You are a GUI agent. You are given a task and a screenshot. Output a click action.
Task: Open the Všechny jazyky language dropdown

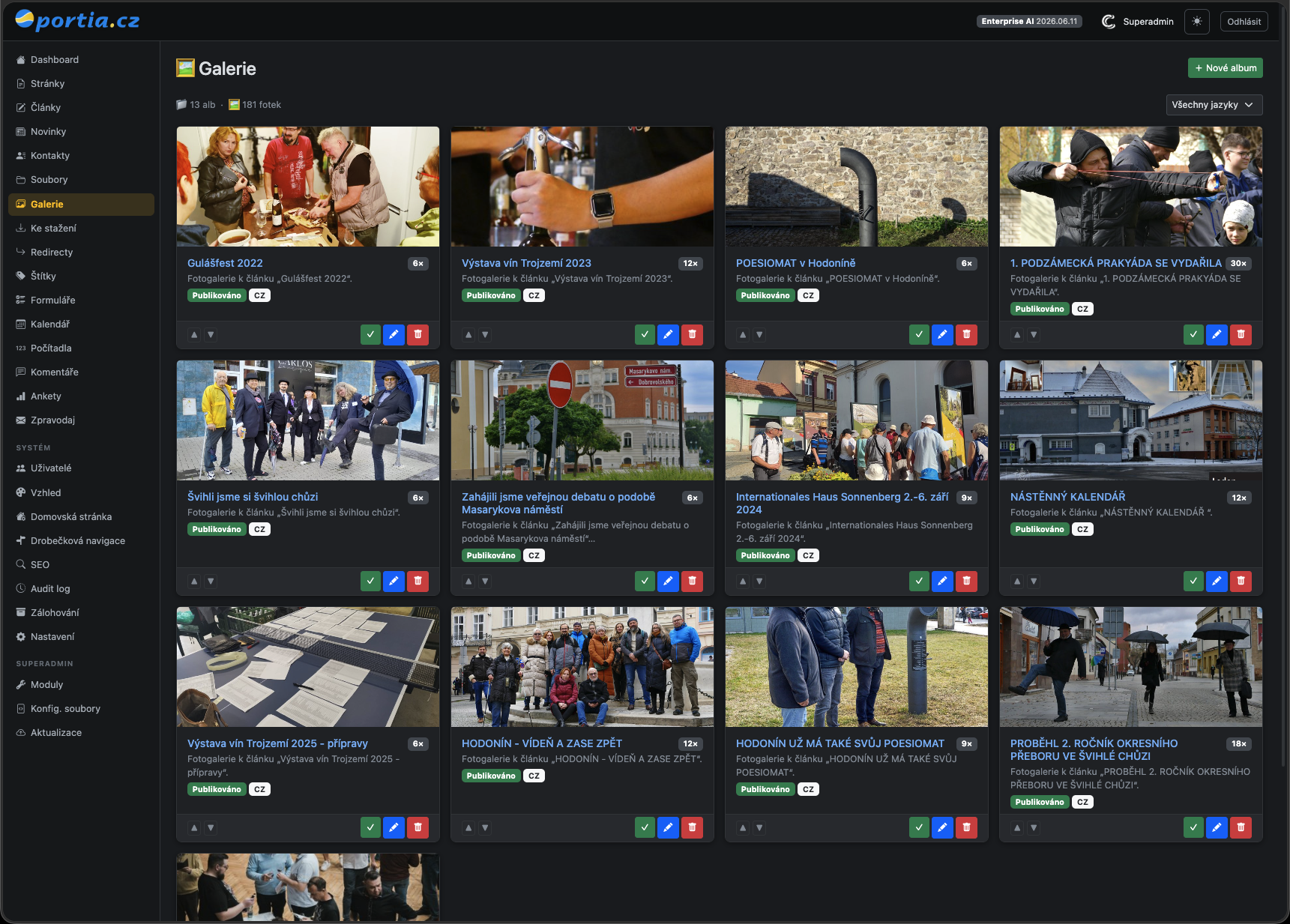(1214, 105)
